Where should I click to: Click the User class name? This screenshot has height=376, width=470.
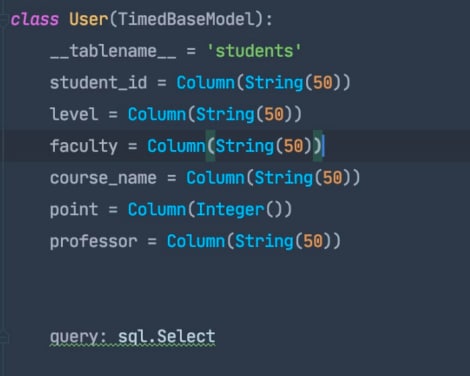pyautogui.click(x=89, y=19)
